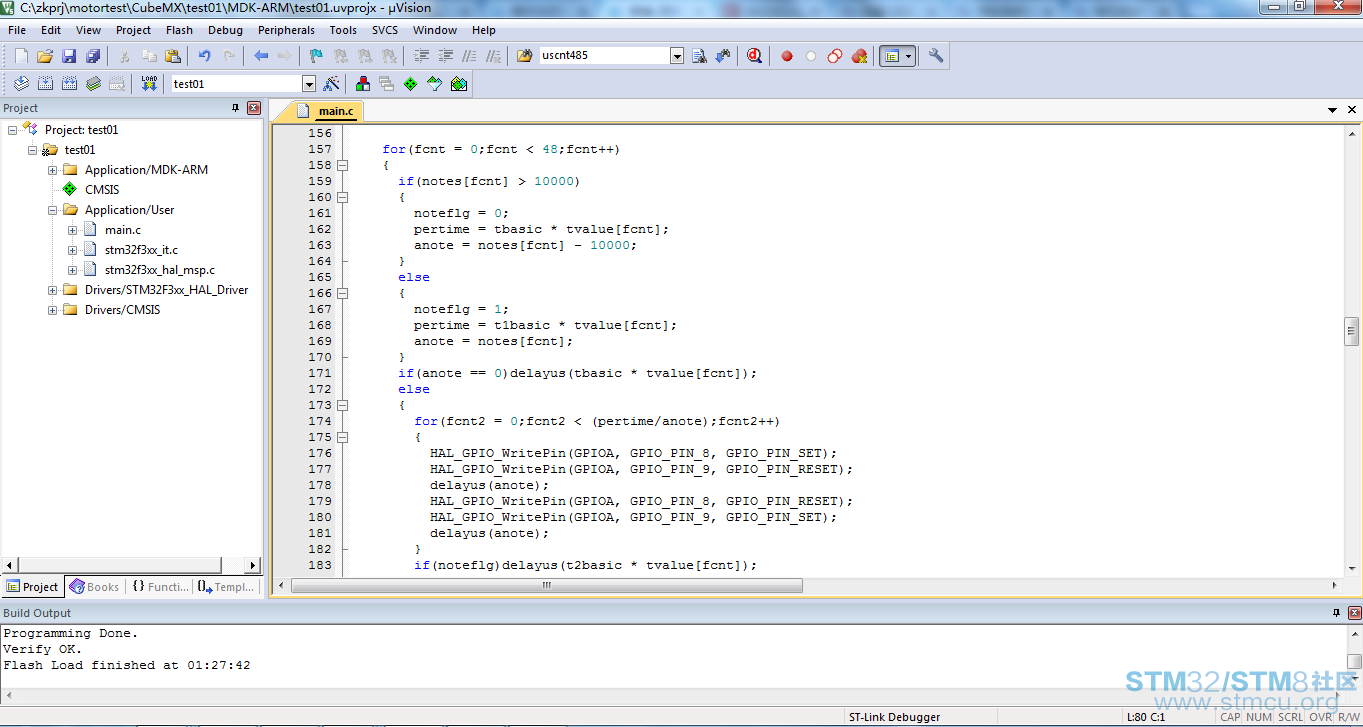Expand Drivers/CMSIS group
The width and height of the screenshot is (1363, 727).
tap(52, 310)
